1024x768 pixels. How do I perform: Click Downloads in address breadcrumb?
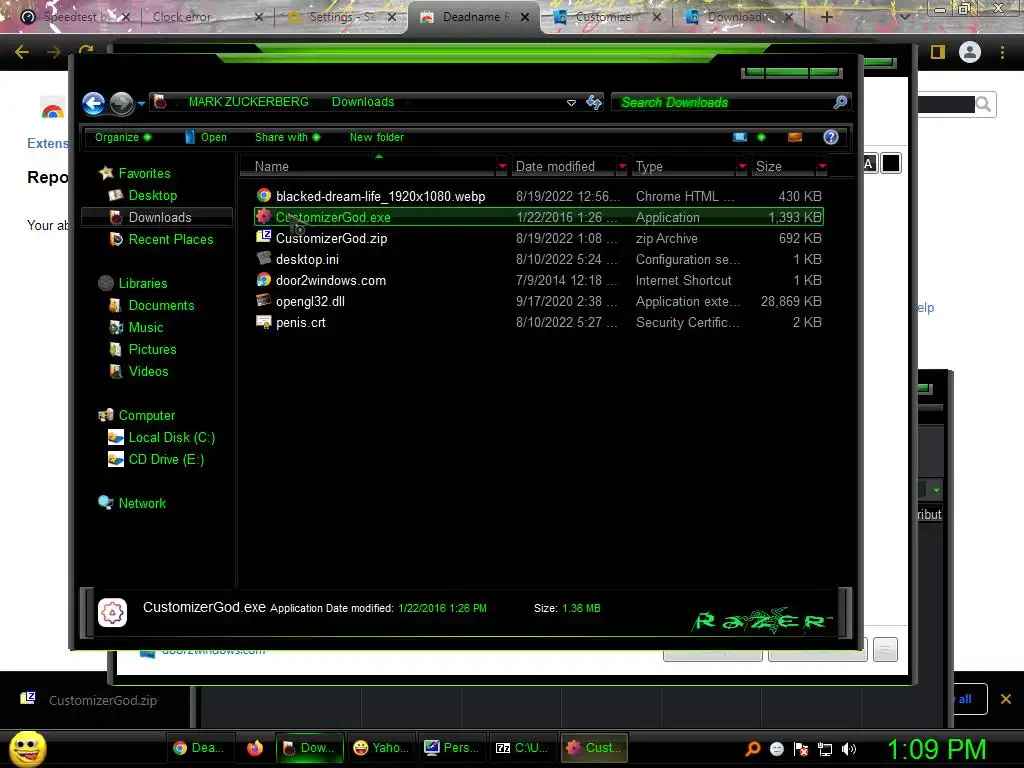pos(363,102)
